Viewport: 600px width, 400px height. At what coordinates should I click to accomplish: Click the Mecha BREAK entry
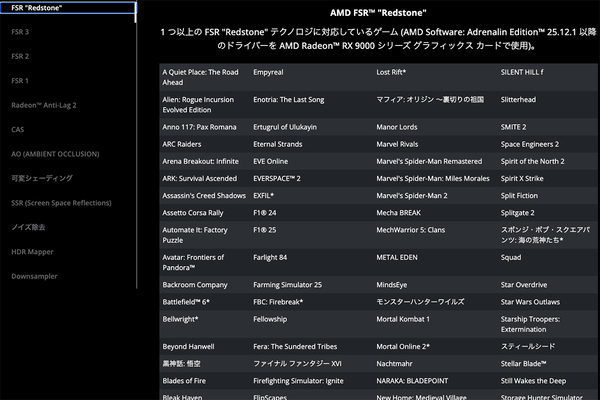coord(398,213)
